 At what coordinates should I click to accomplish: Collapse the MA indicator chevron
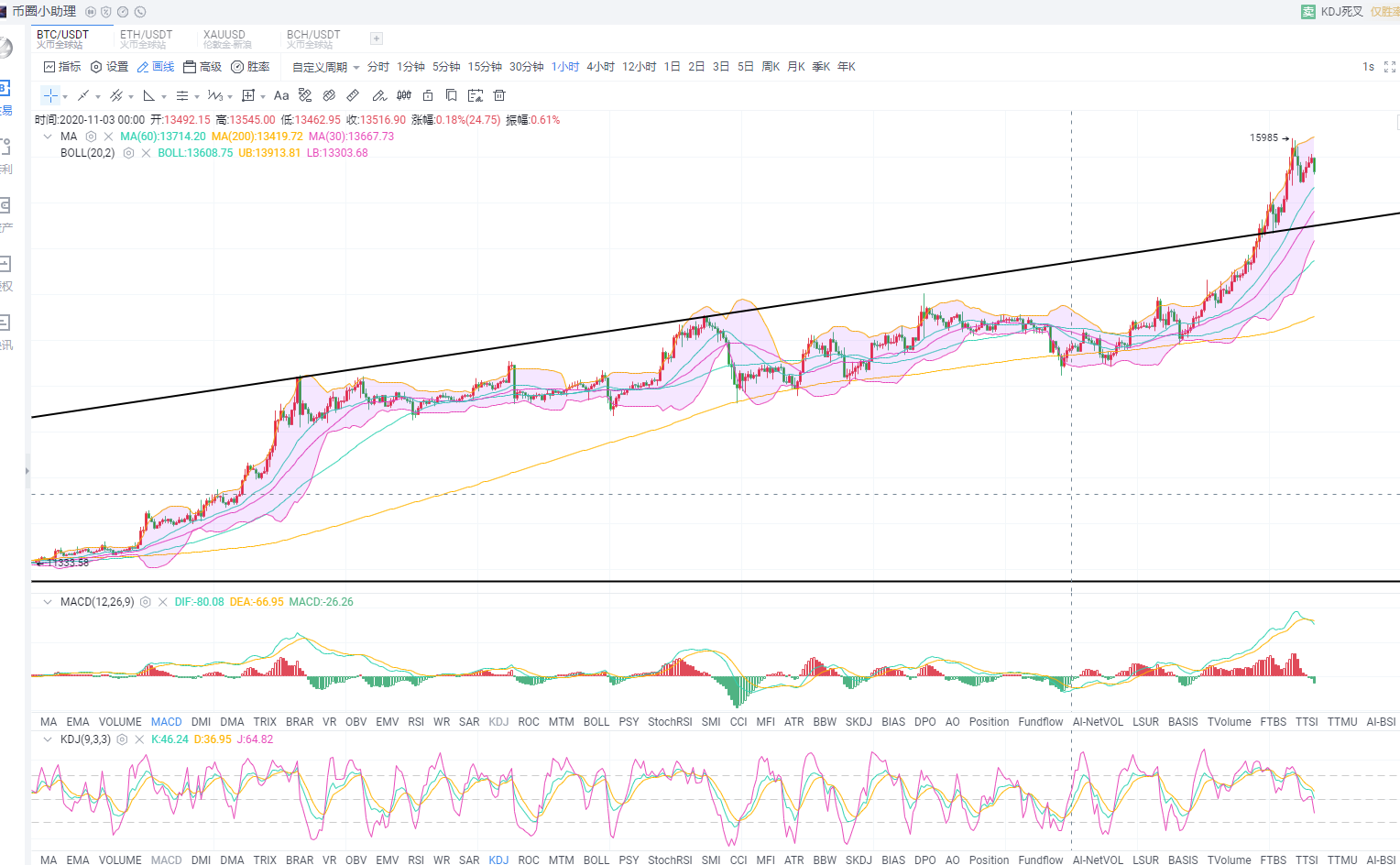48,137
